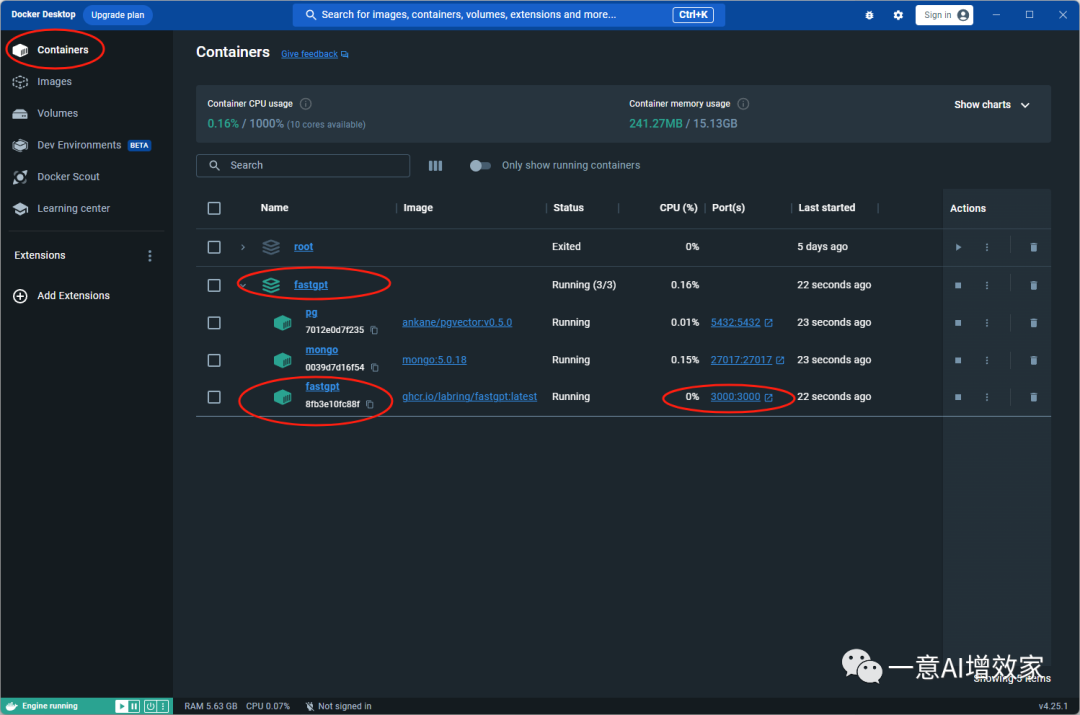Open image ghcr.io/labring/fastgpt:latest link

(469, 397)
